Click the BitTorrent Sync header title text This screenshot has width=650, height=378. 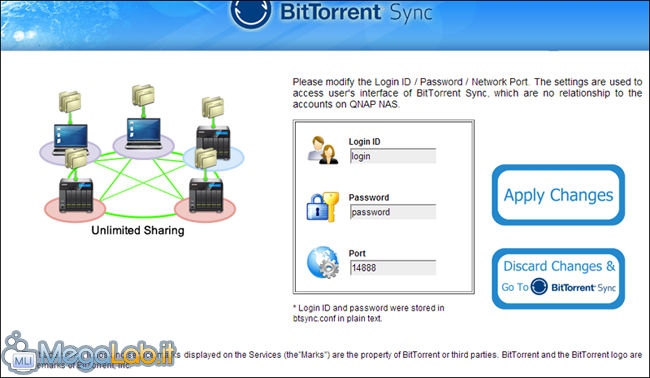[356, 12]
